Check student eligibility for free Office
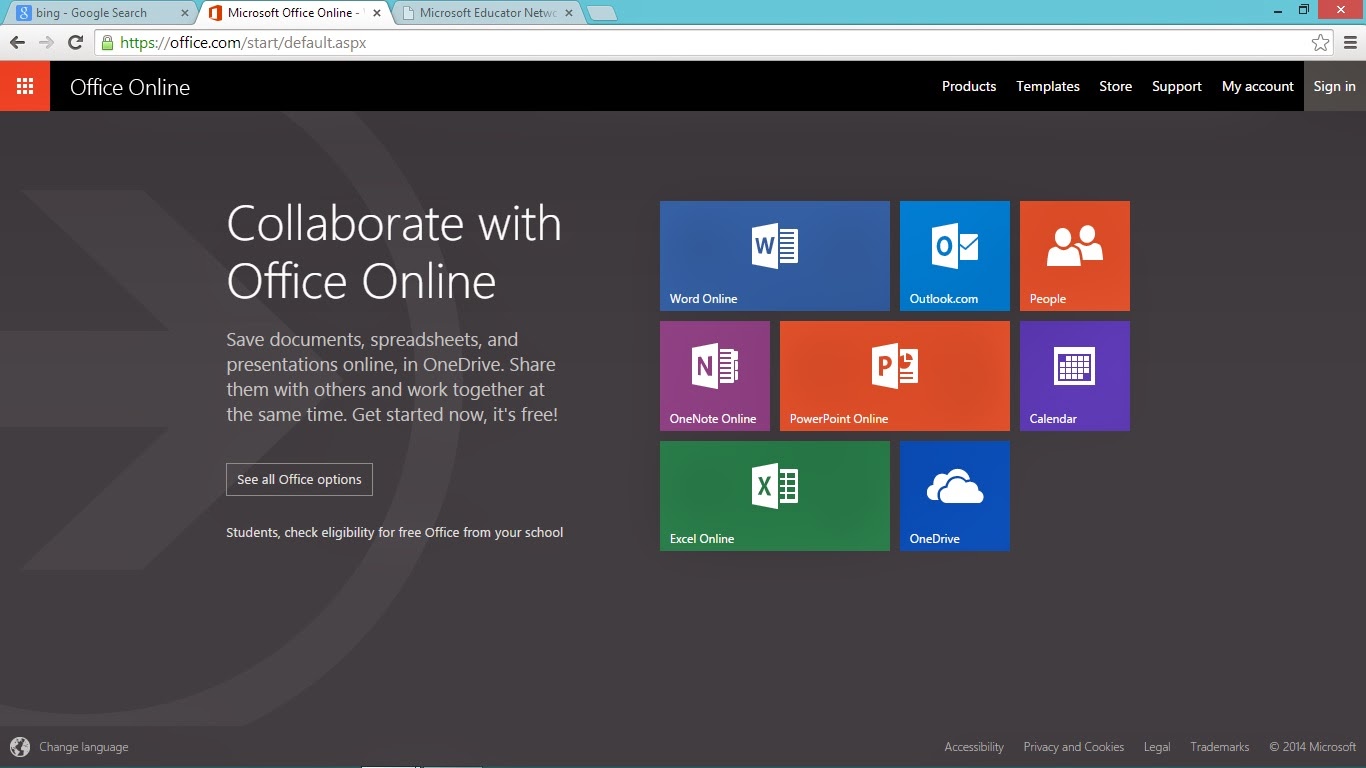Viewport: 1366px width, 768px height. click(x=394, y=532)
